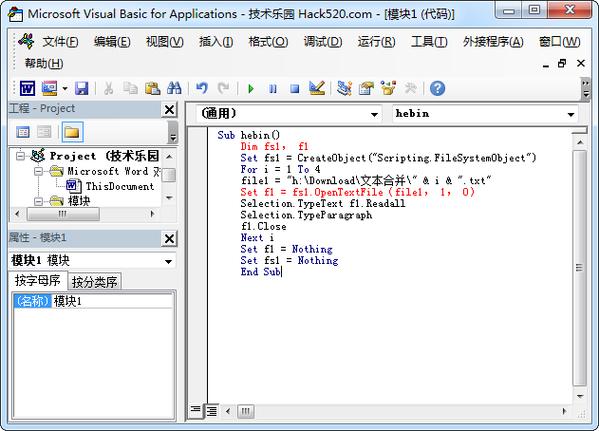Open the 外接程序(A) menu
The height and width of the screenshot is (431, 599).
(x=493, y=41)
